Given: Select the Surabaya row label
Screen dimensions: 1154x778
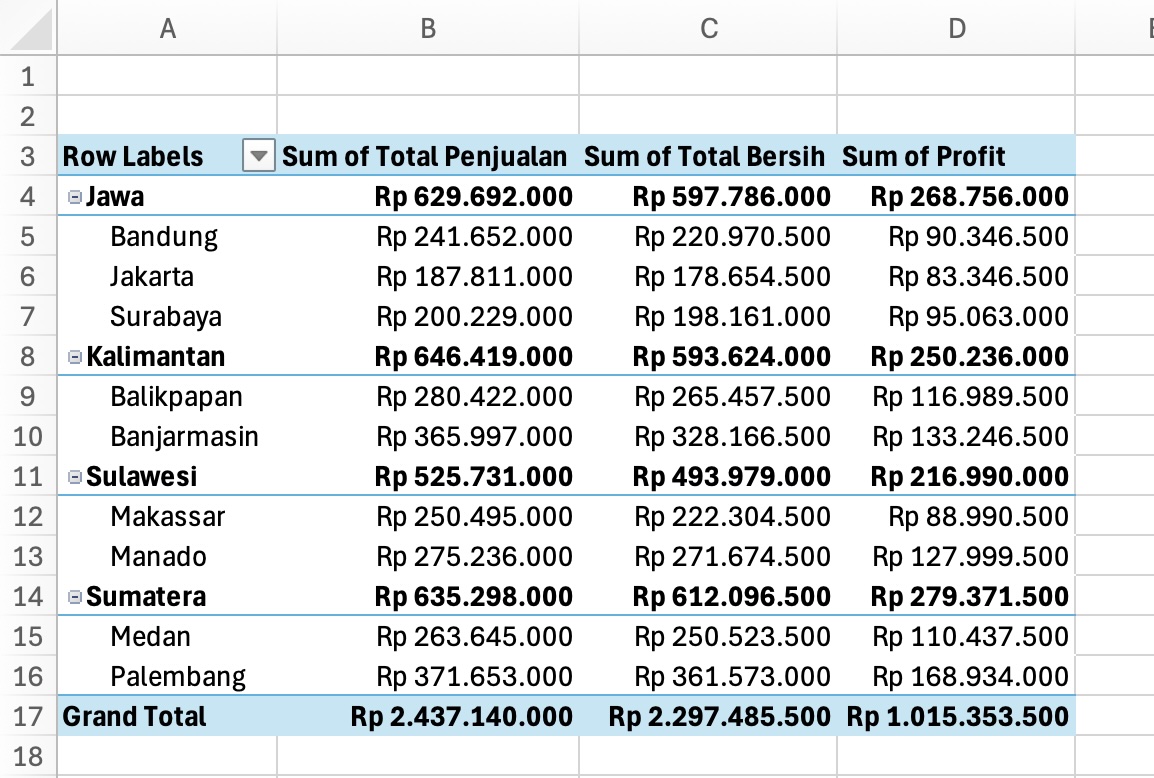Looking at the screenshot, I should point(166,317).
